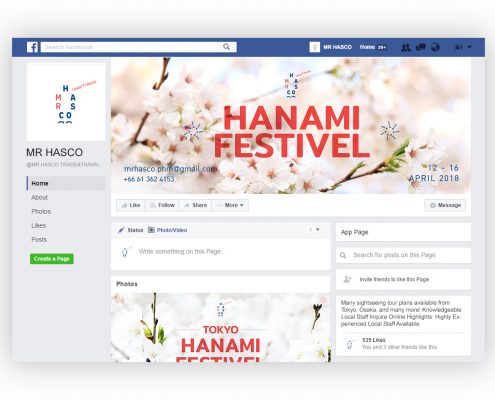Image resolution: width=495 pixels, height=400 pixels.
Task: Expand the composer options dropdown arrow
Action: click(318, 229)
